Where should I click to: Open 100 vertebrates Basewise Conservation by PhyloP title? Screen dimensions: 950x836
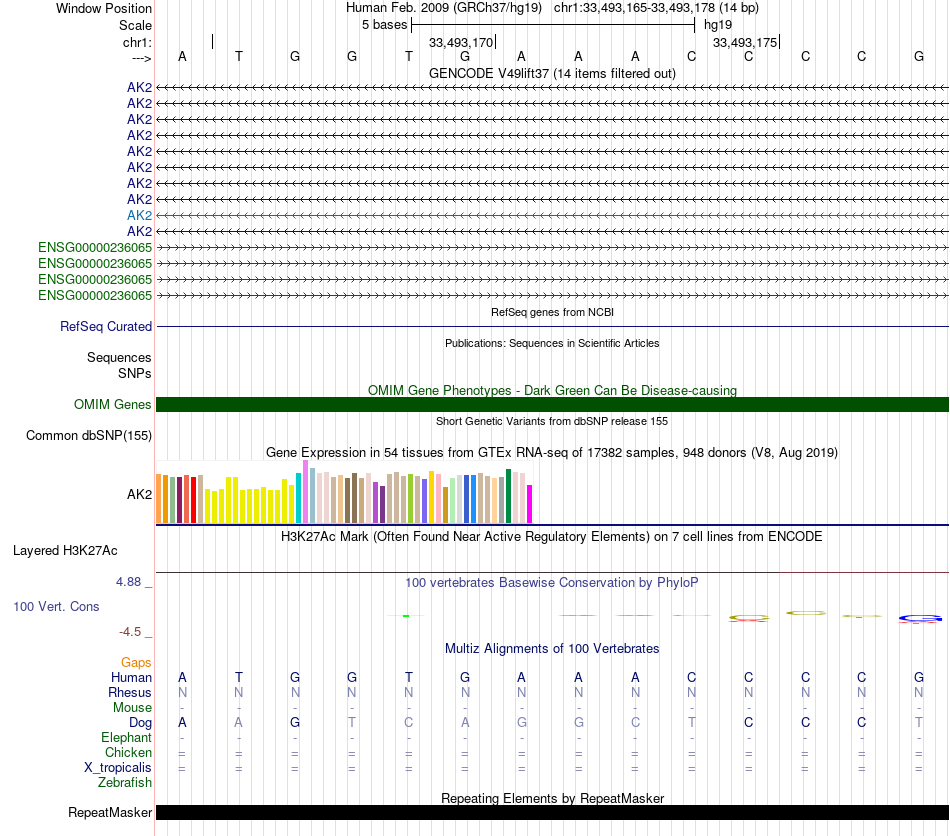pos(552,583)
